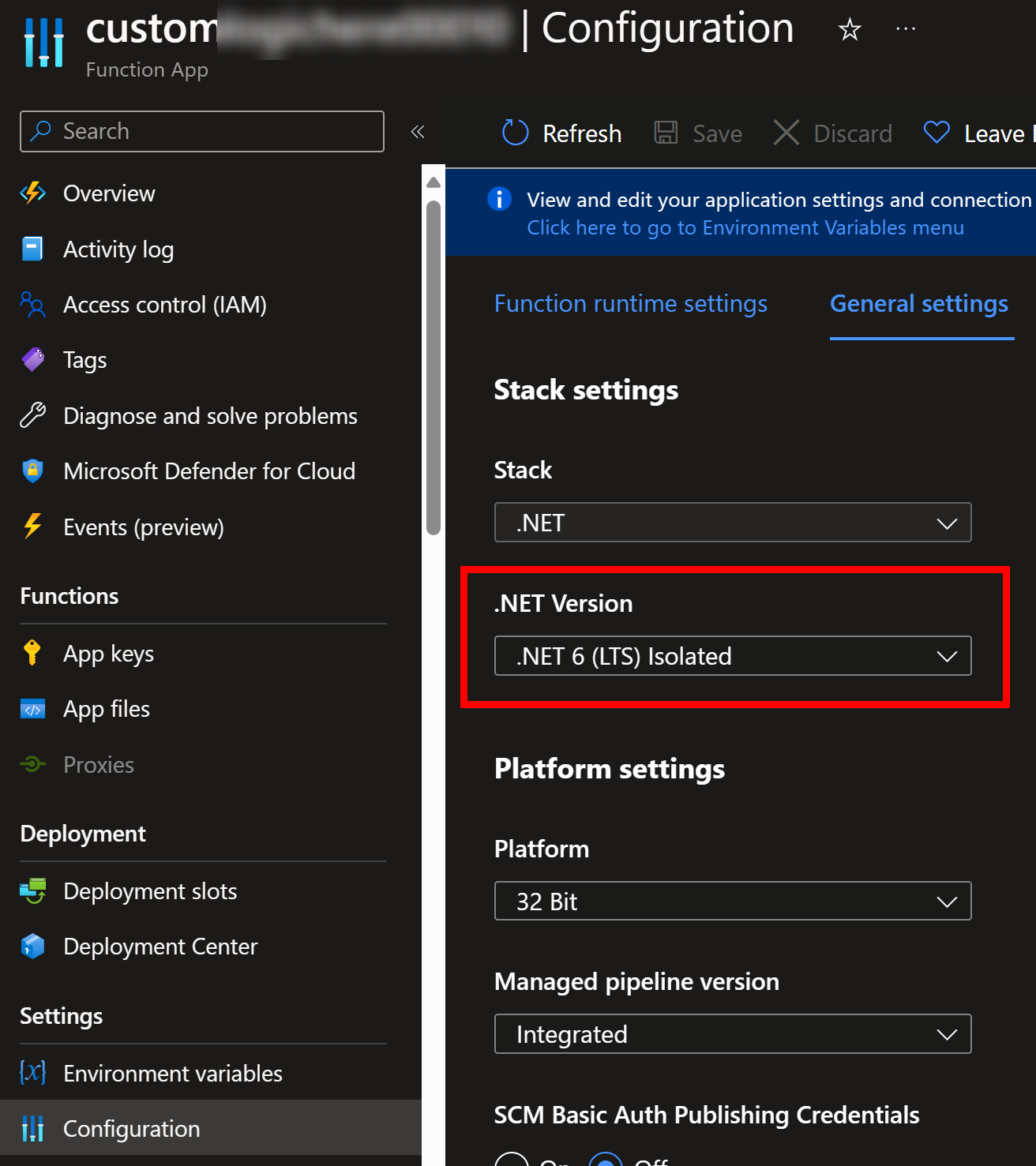
Task: Focus the sidebar Search field
Action: click(x=202, y=131)
